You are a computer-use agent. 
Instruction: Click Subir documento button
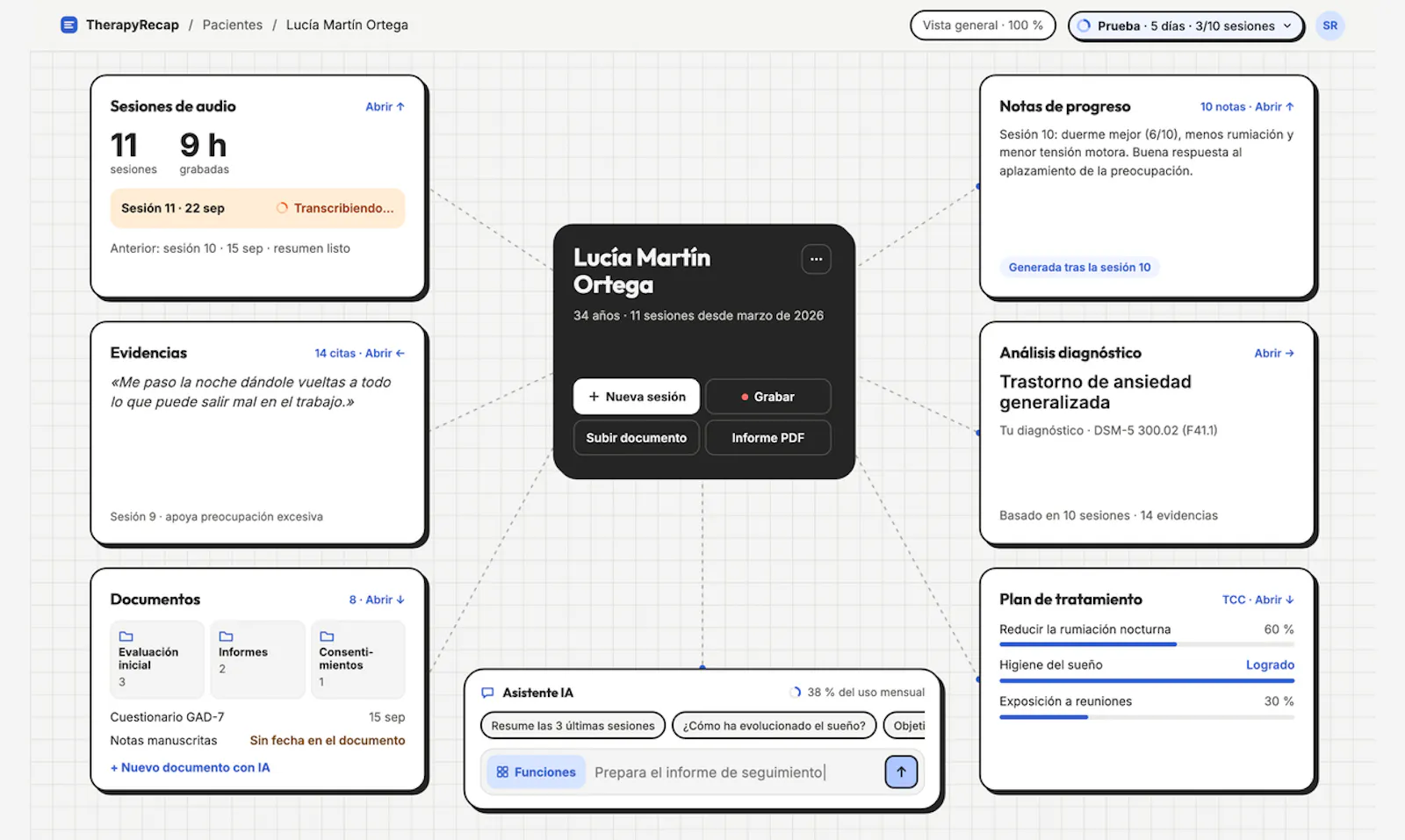637,437
